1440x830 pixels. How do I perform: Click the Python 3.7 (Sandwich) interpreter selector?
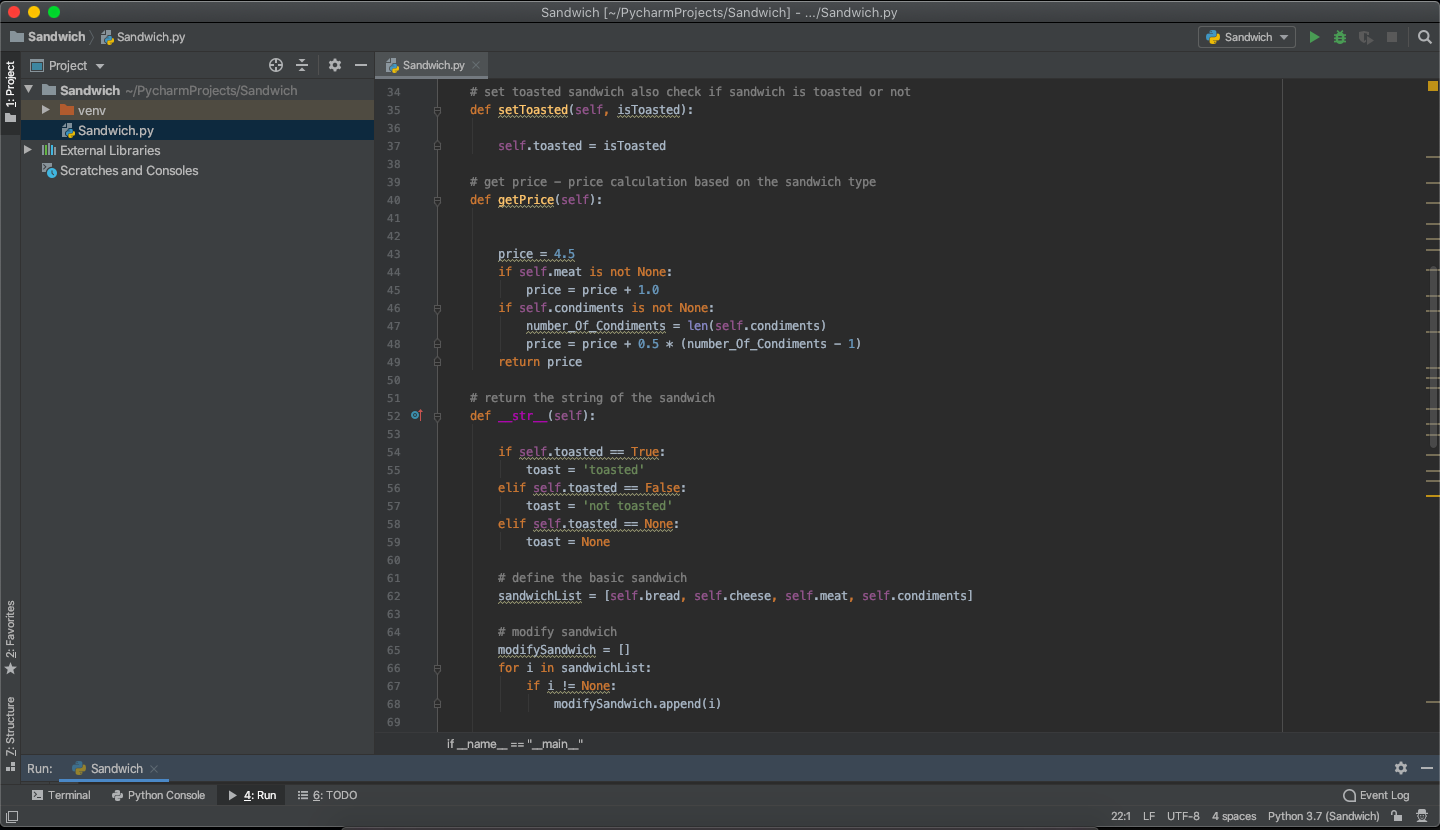[1323, 816]
